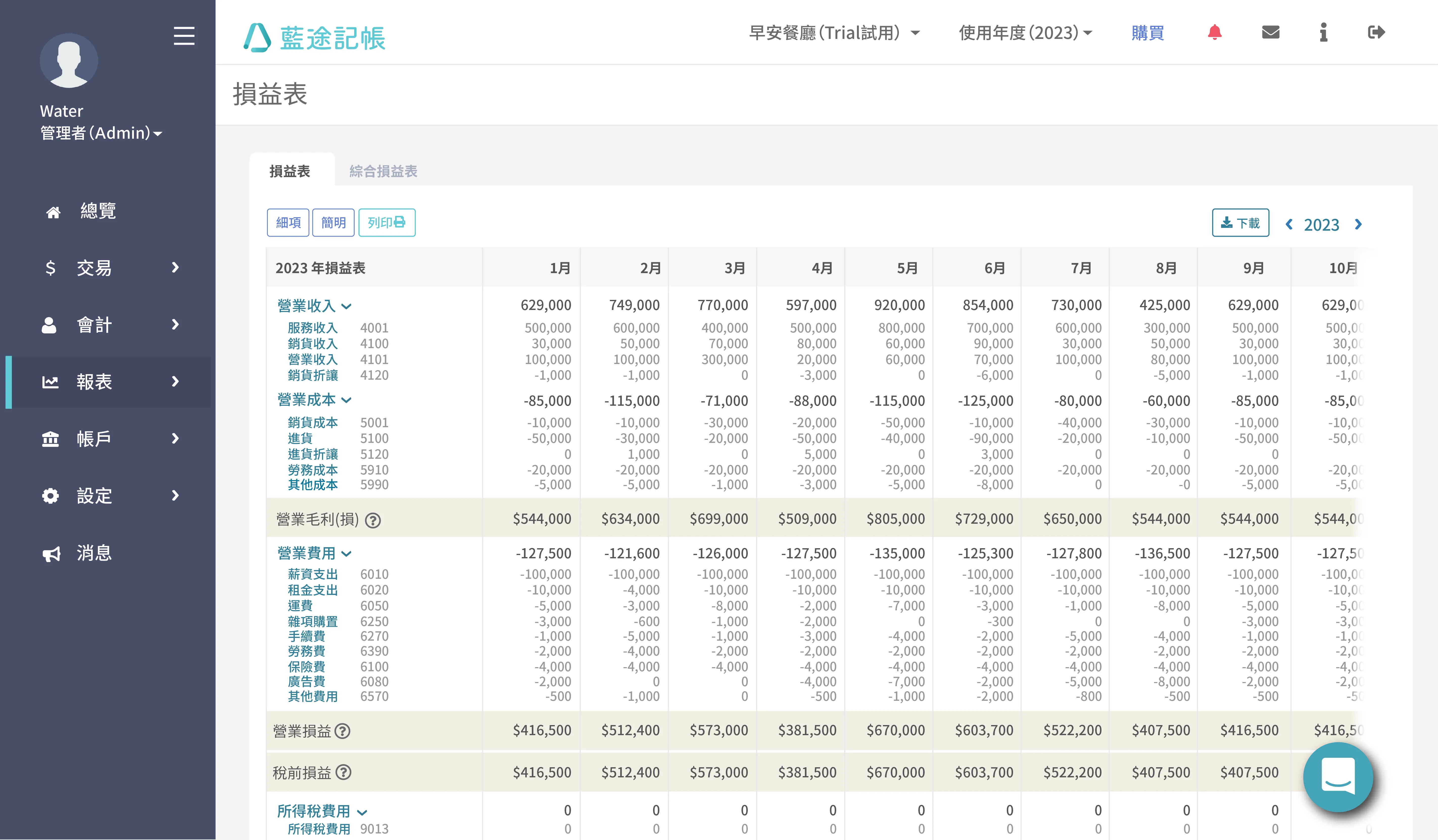
Task: Open the info icon in header
Action: click(1323, 33)
